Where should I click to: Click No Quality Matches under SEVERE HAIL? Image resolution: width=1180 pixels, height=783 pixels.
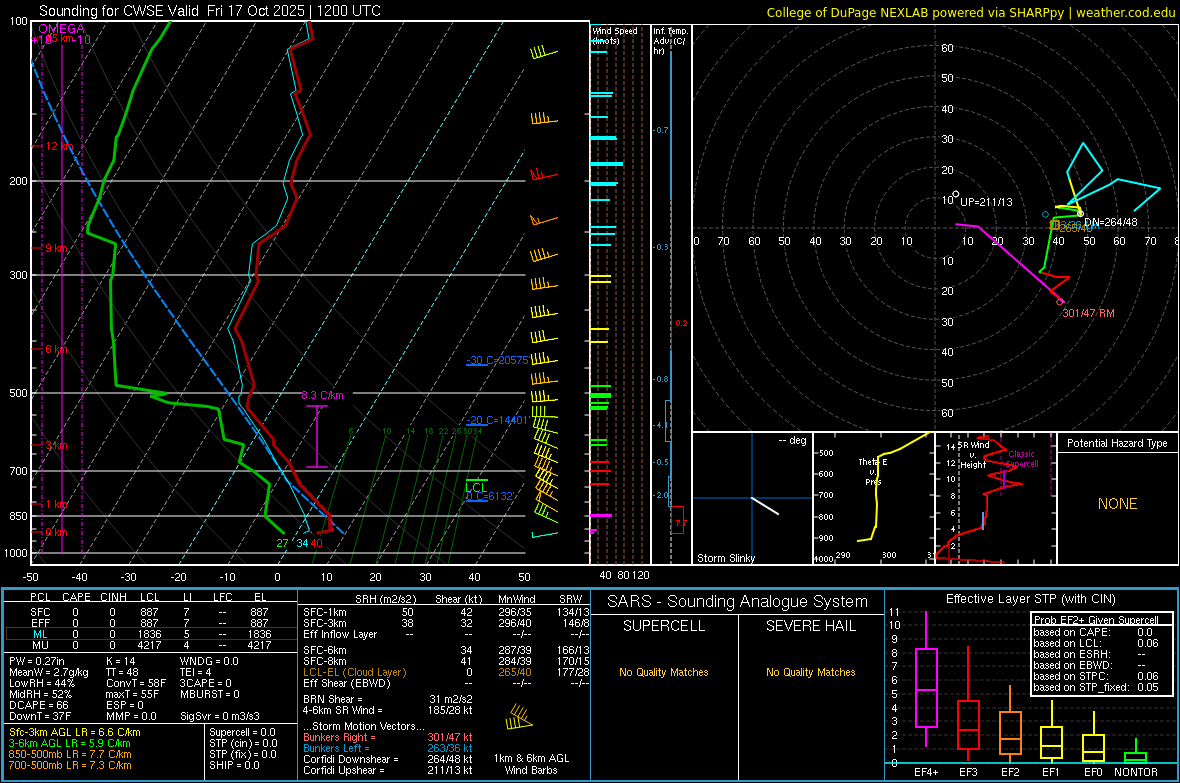coord(810,672)
